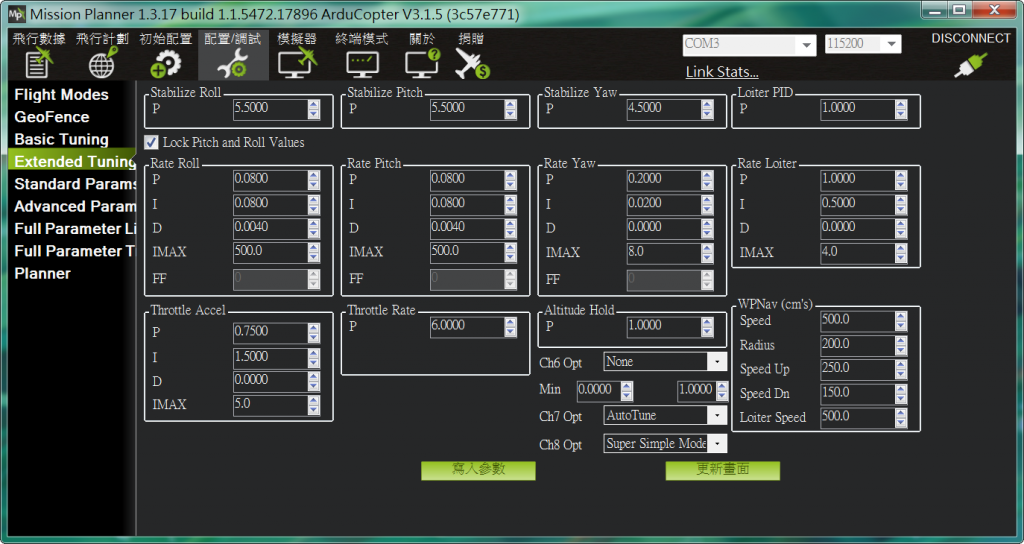Click the Rate Roll D stepper arrows
Screen dimensions: 1024x544
pos(314,229)
